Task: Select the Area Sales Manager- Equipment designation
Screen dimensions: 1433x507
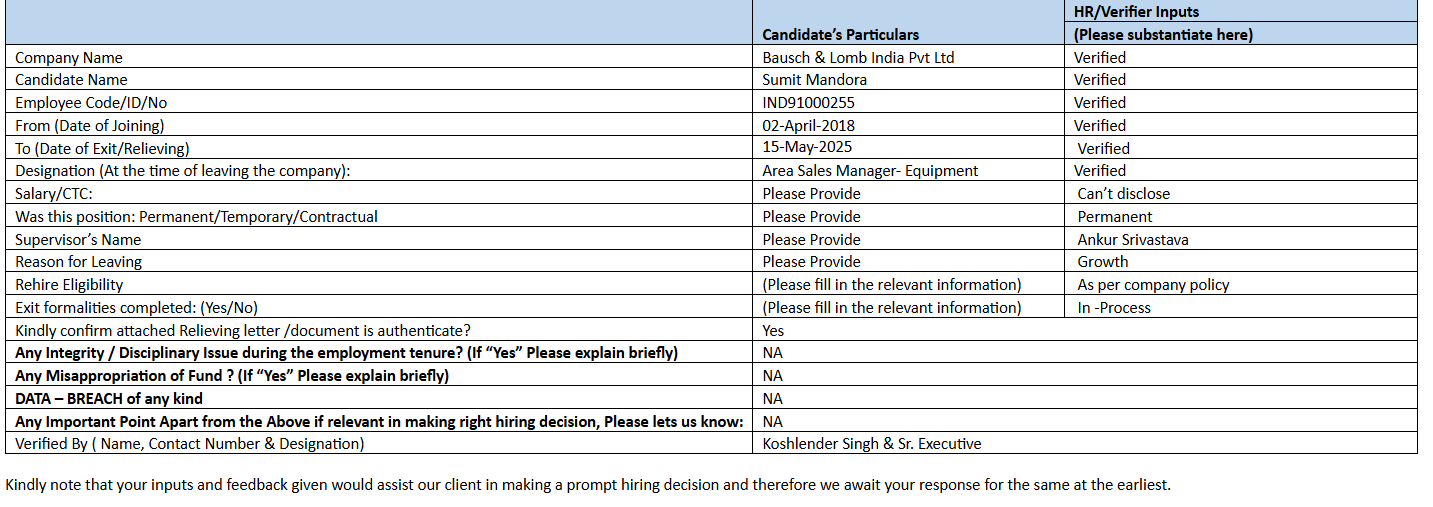Action: point(870,171)
